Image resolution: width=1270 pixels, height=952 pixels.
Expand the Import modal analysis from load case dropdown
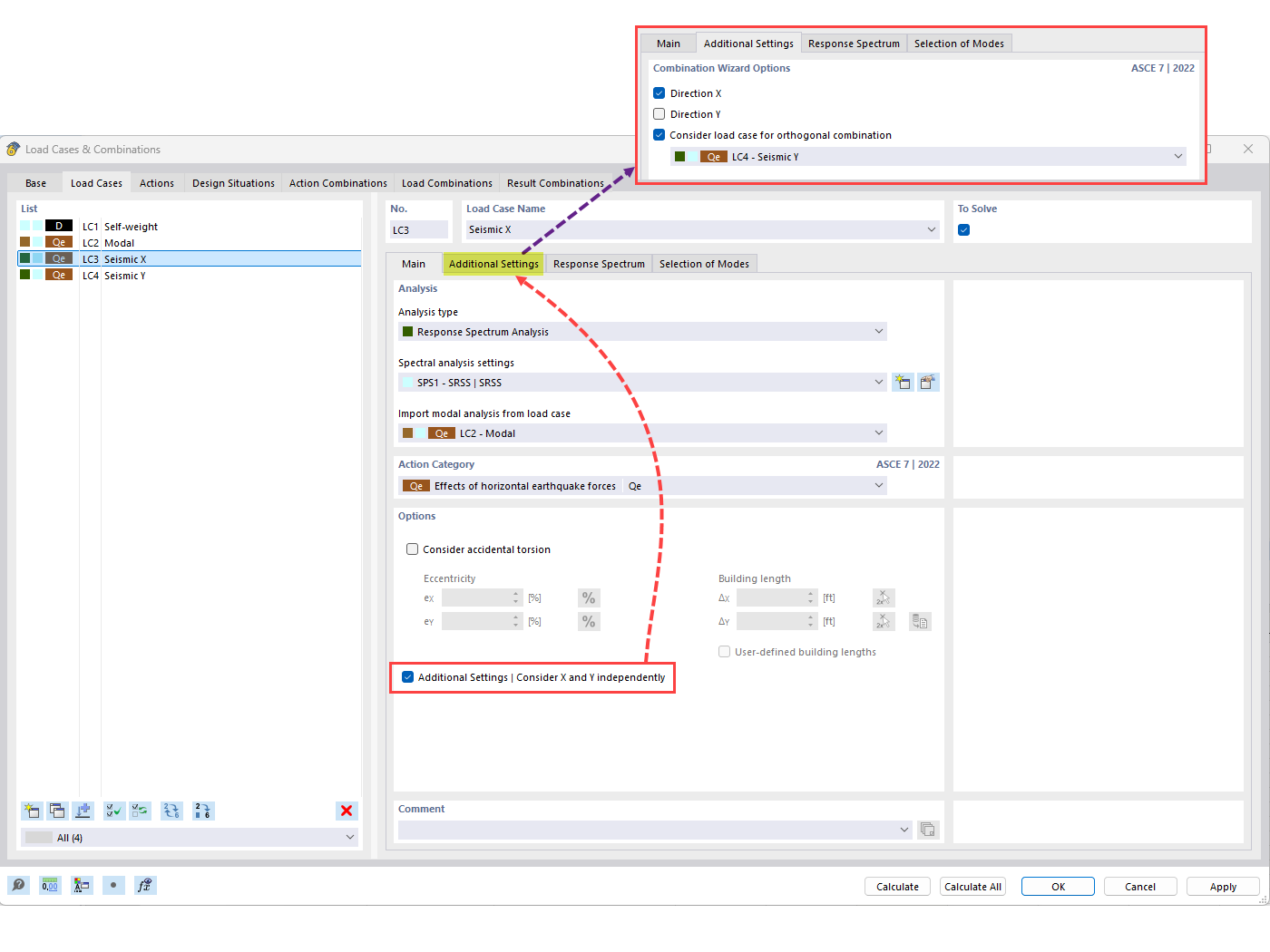[642, 432]
